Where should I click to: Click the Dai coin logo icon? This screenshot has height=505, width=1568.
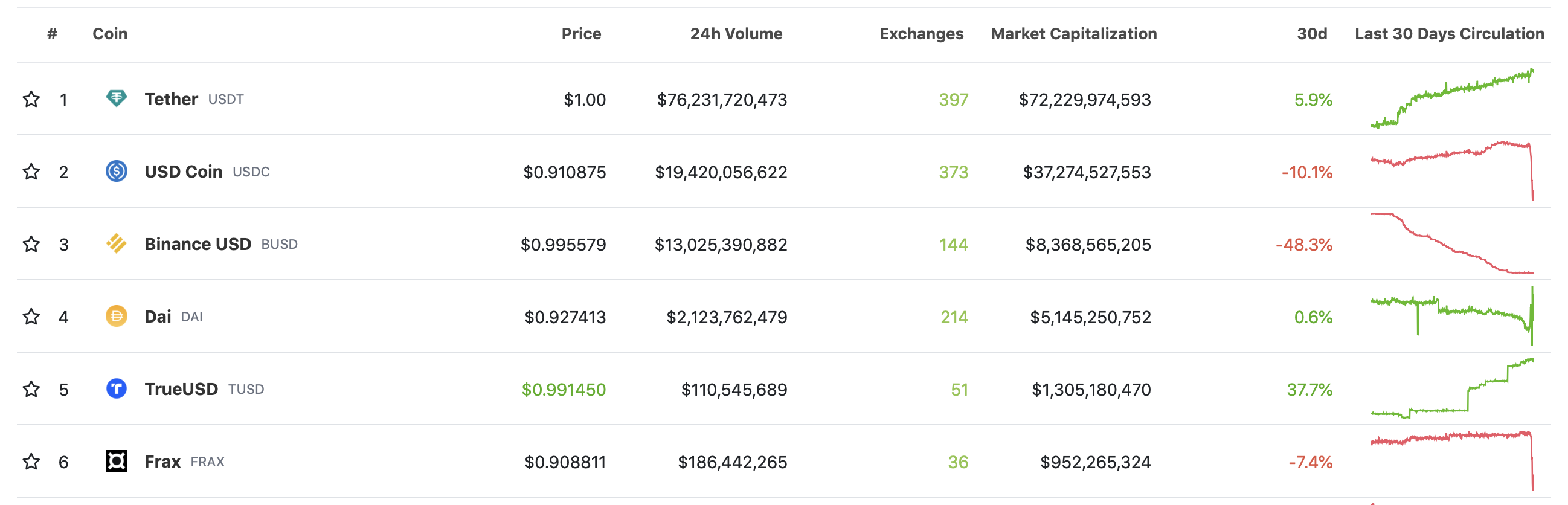tap(116, 317)
